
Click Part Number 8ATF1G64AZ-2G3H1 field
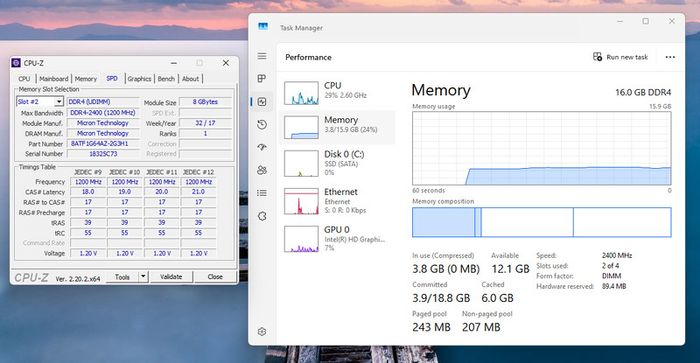103,144
